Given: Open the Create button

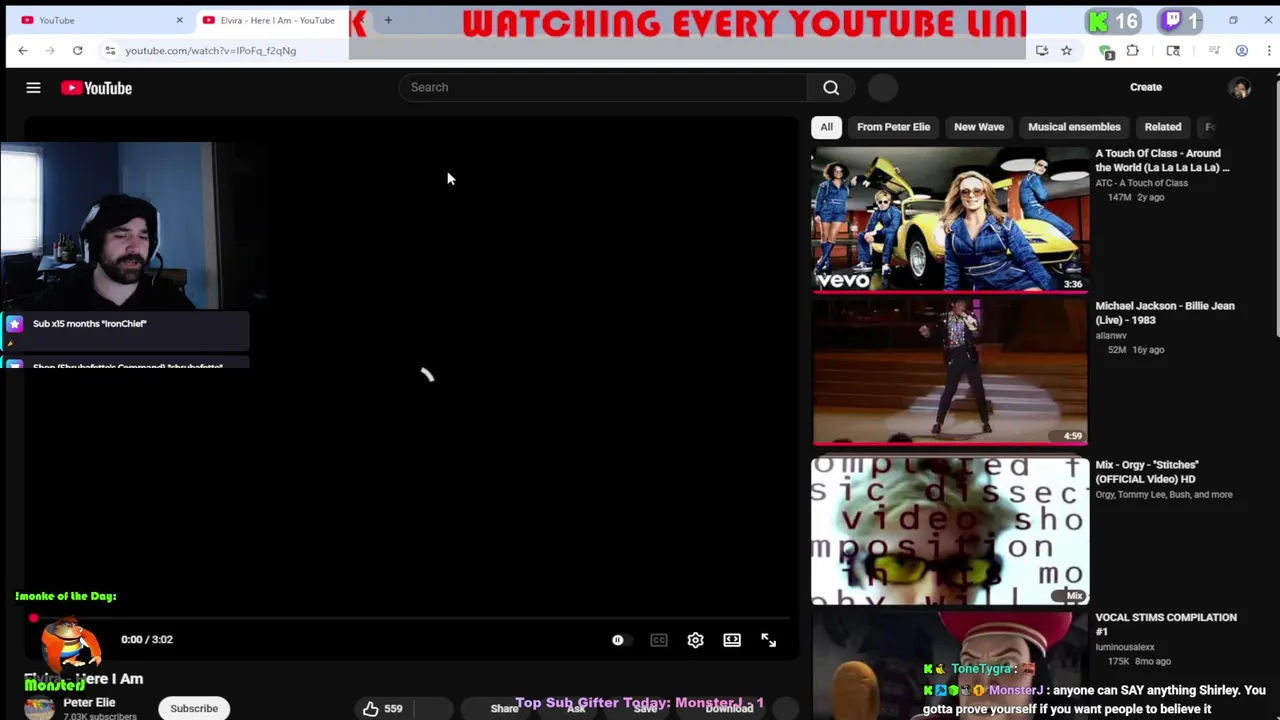Looking at the screenshot, I should tap(1146, 87).
